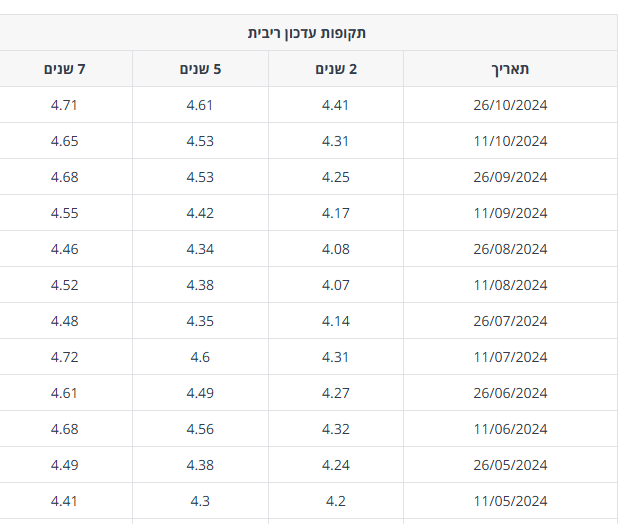Select the 26/07/2024 date cell

click(x=510, y=321)
